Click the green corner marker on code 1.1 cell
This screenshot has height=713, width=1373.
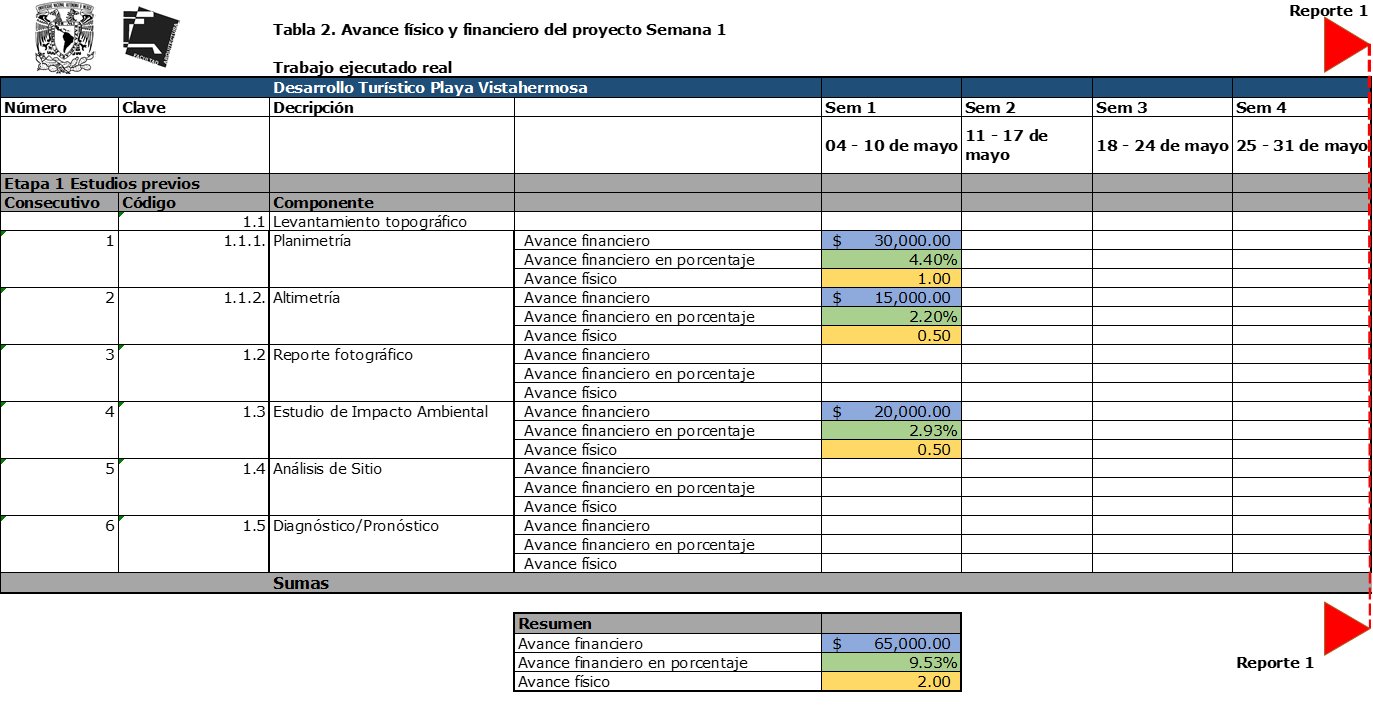pyautogui.click(x=123, y=216)
